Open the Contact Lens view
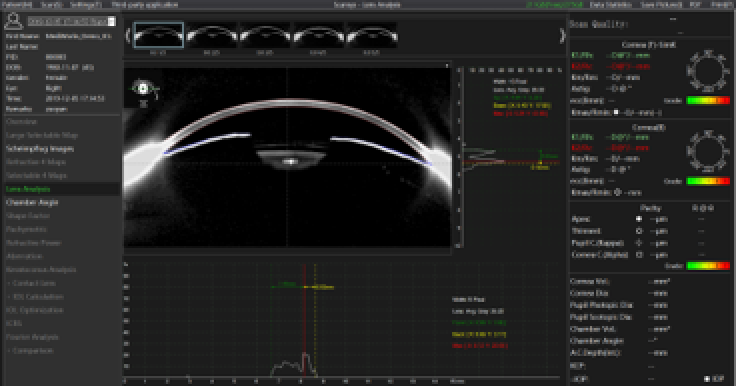 click(x=34, y=283)
